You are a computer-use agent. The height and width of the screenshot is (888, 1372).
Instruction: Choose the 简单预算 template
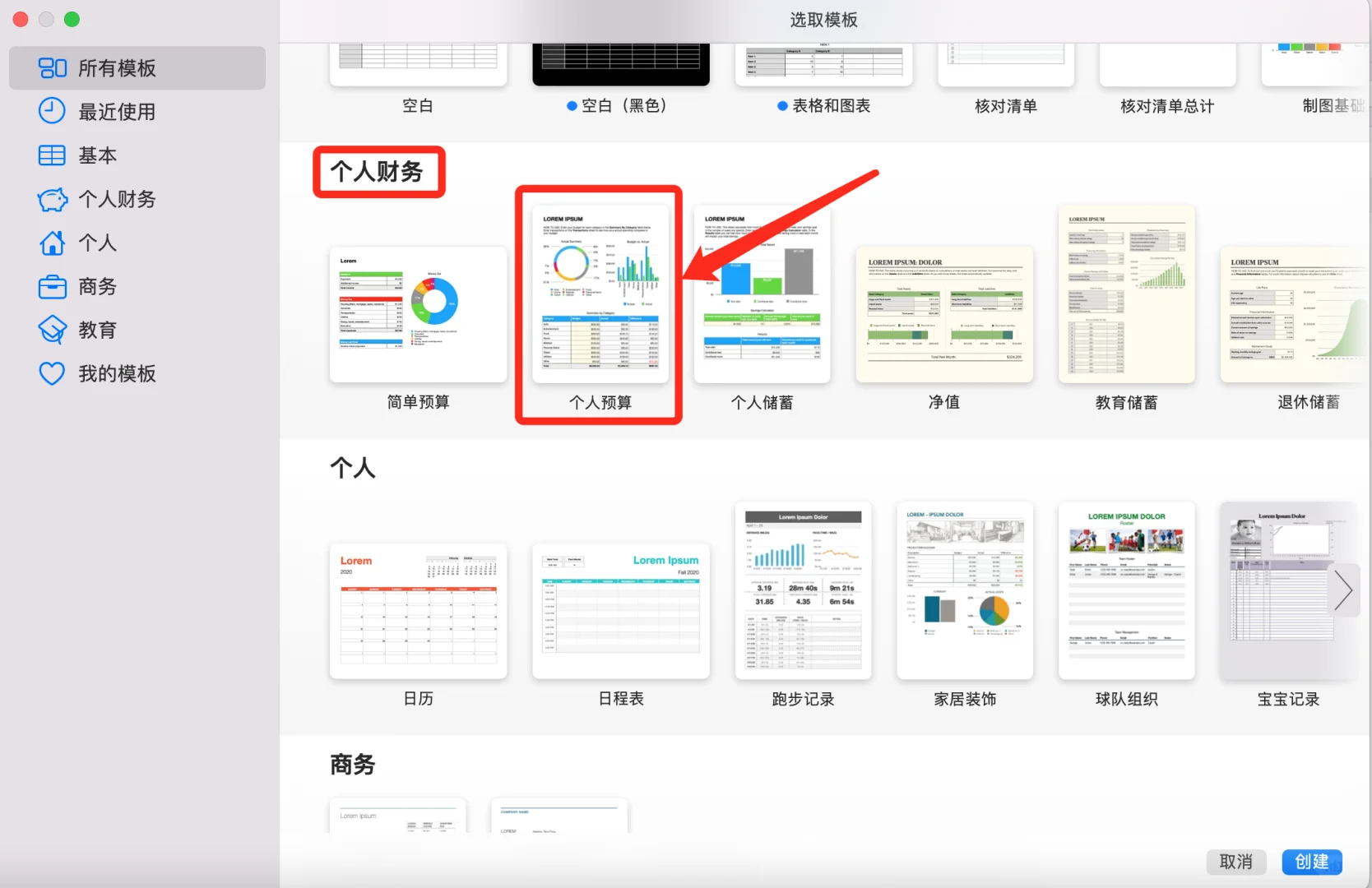click(417, 315)
